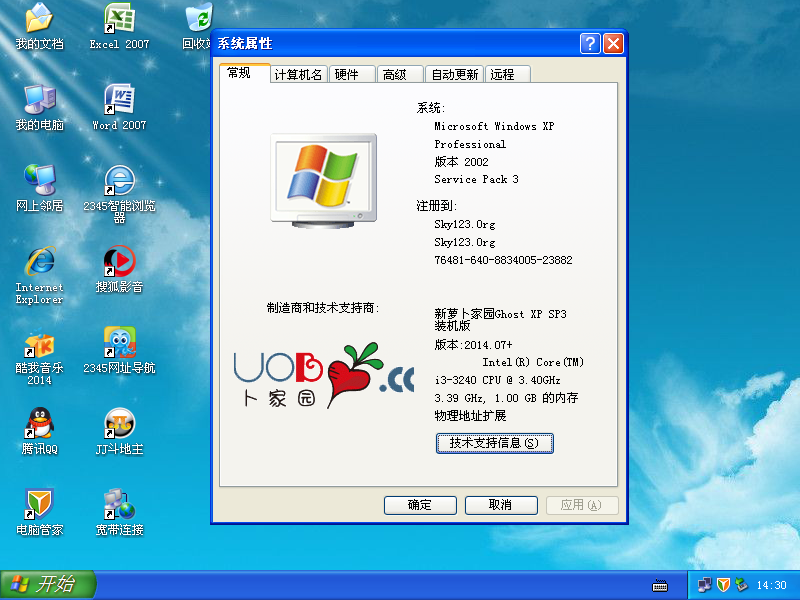Click the 应用(A) button

[x=582, y=505]
